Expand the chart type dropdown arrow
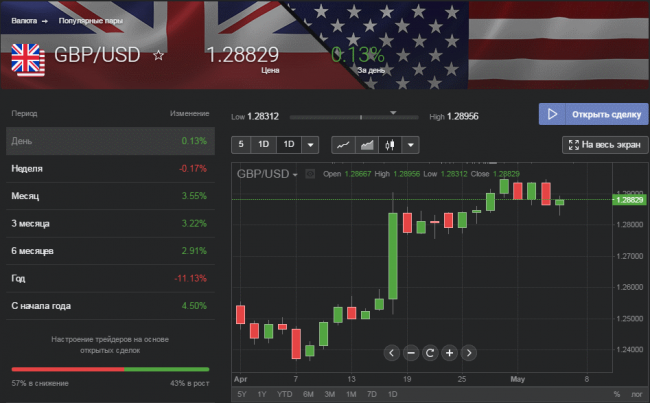This screenshot has width=650, height=403. (410, 145)
